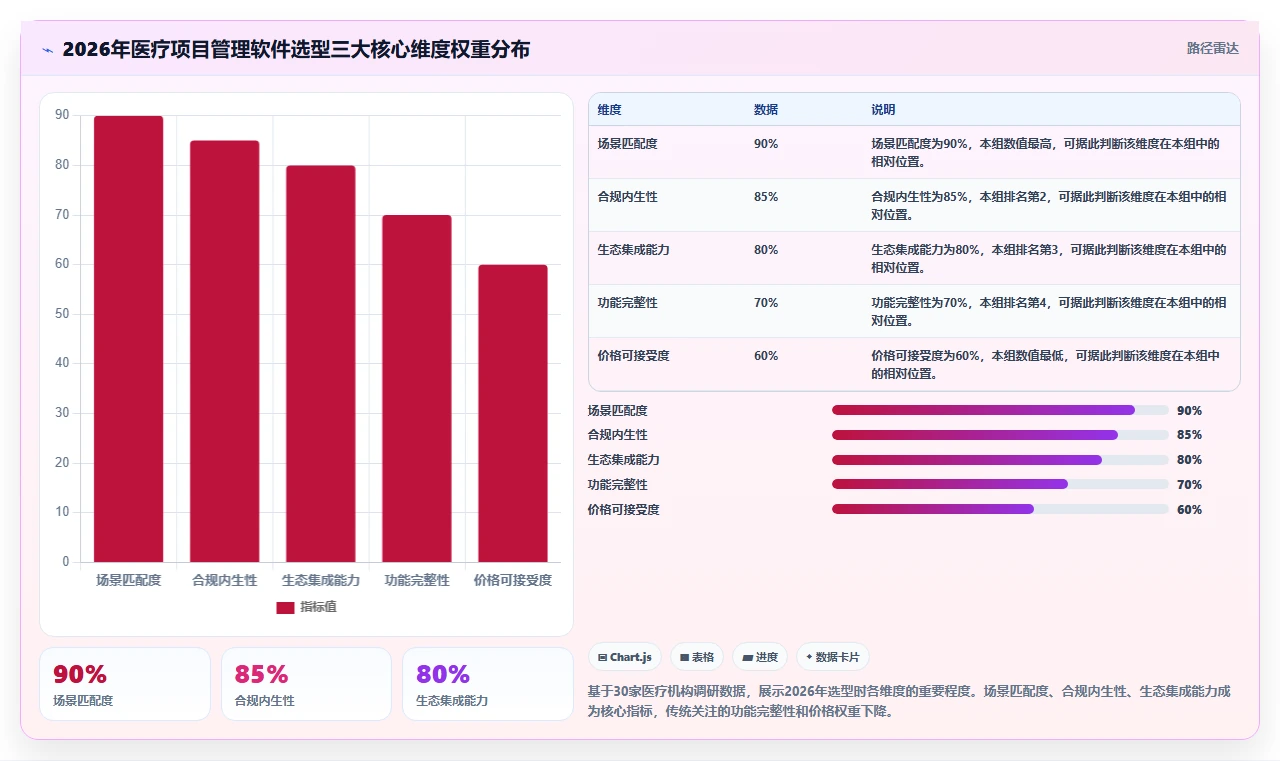Click the 场景匹配度 90% progress bar

click(1000, 410)
